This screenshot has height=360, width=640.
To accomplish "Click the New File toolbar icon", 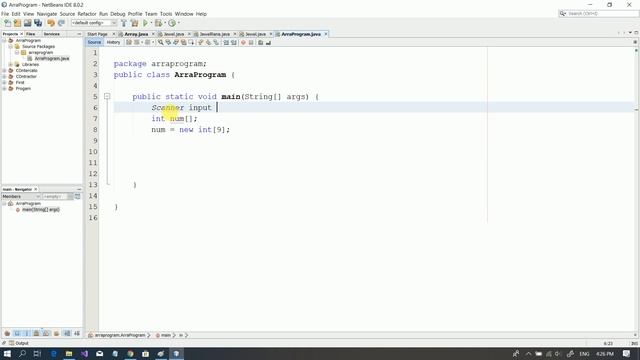I will pos(7,23).
